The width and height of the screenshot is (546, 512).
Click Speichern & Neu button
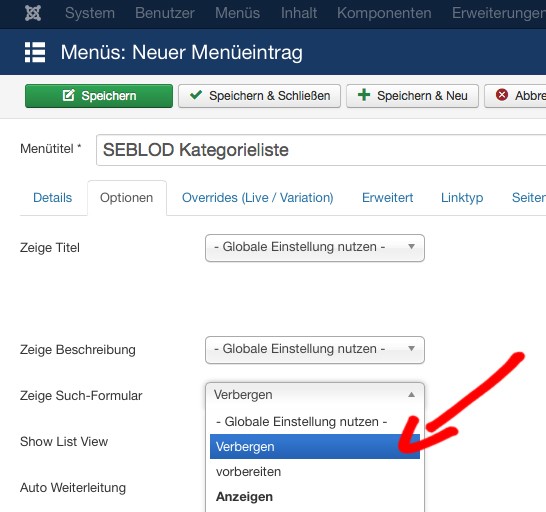pos(412,96)
